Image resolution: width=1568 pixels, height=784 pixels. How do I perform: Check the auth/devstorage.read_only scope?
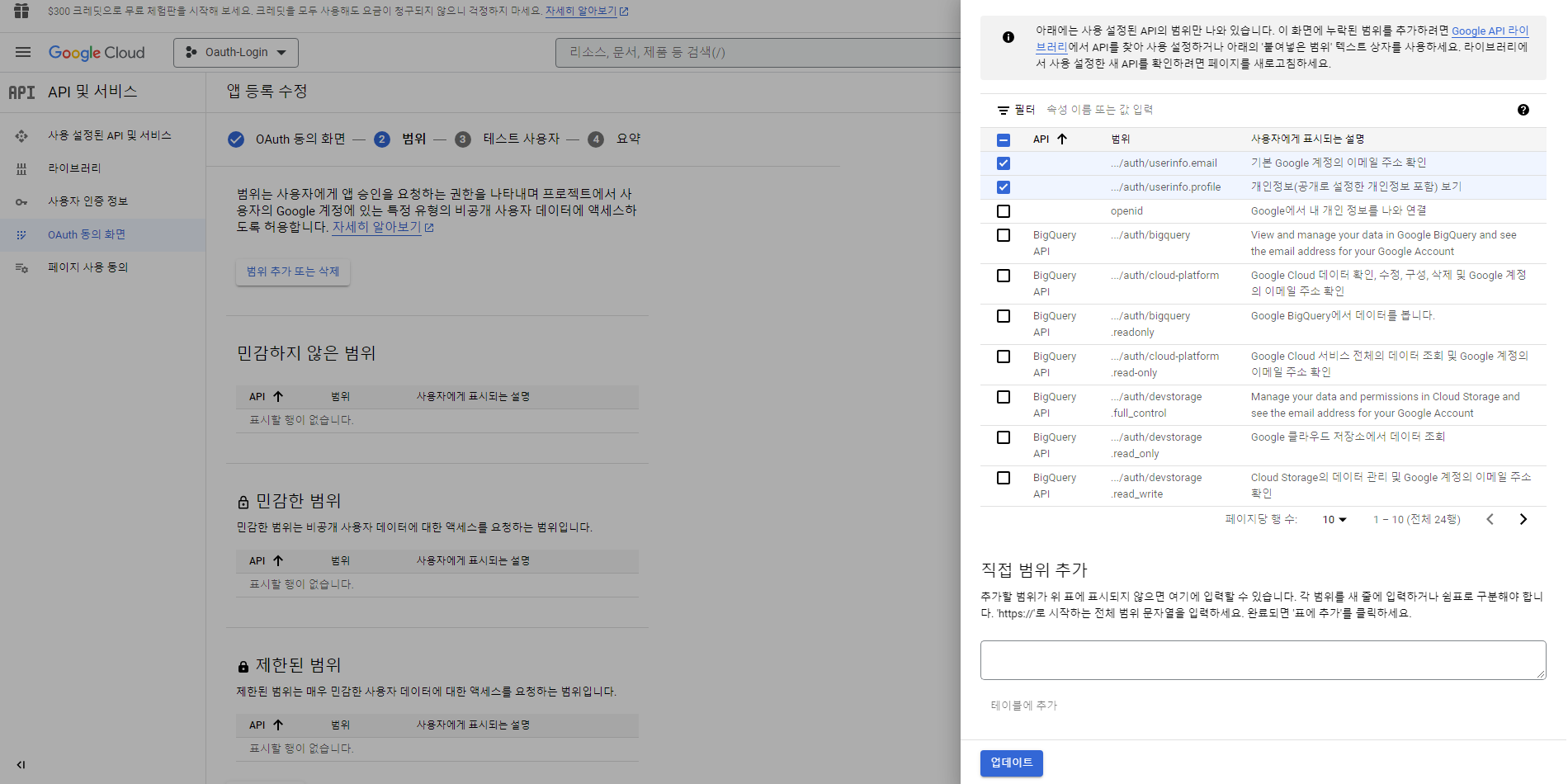1004,437
